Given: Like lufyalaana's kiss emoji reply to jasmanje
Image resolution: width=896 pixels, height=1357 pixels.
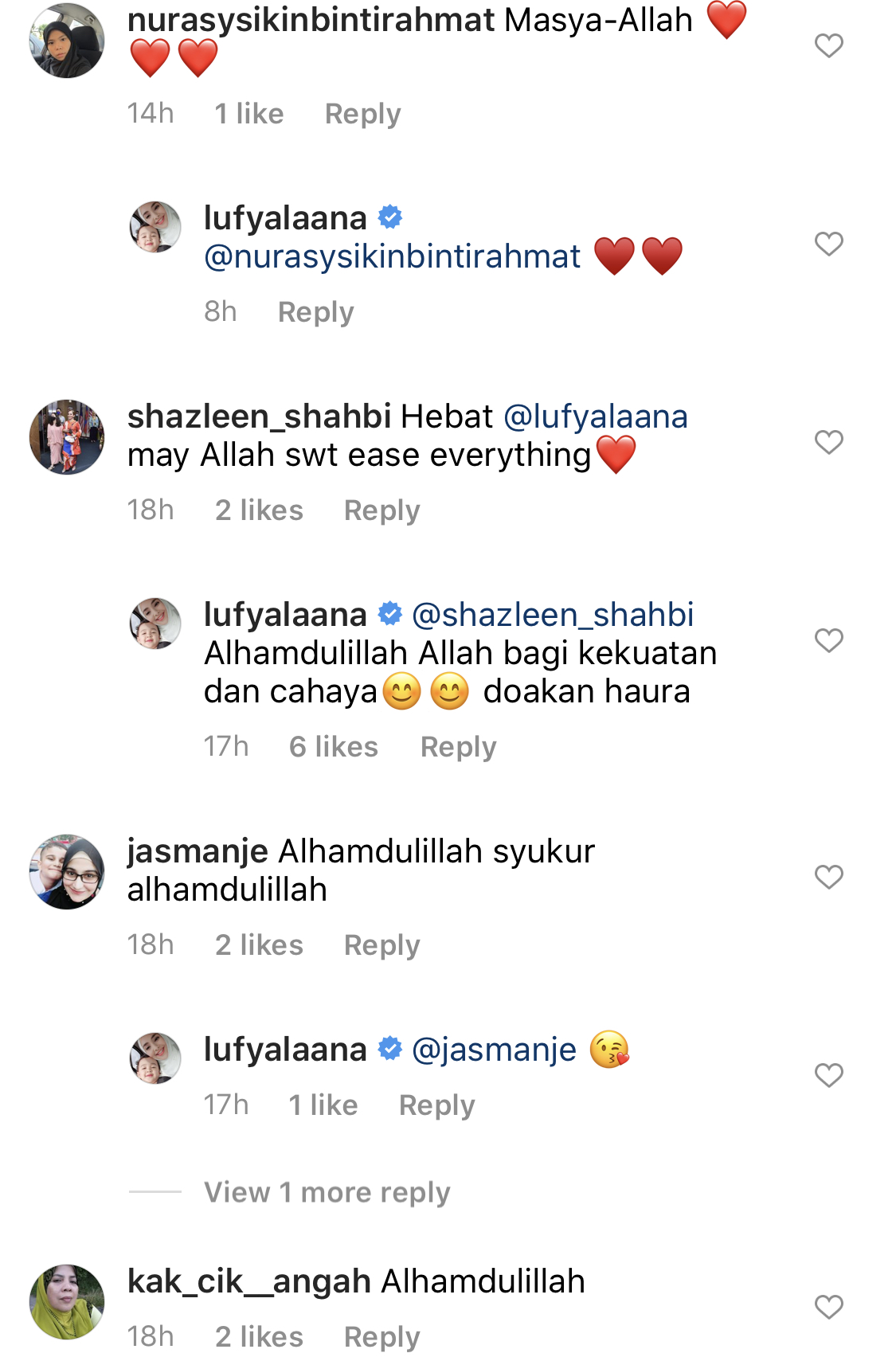Looking at the screenshot, I should coord(828,1075).
